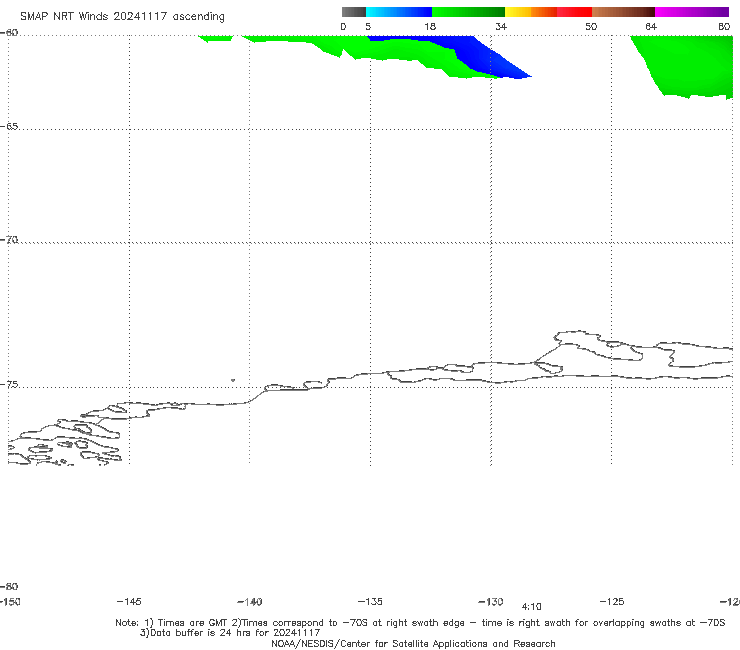The width and height of the screenshot is (740, 650).
Task: Click the color bar label "18"
Action: [430, 27]
